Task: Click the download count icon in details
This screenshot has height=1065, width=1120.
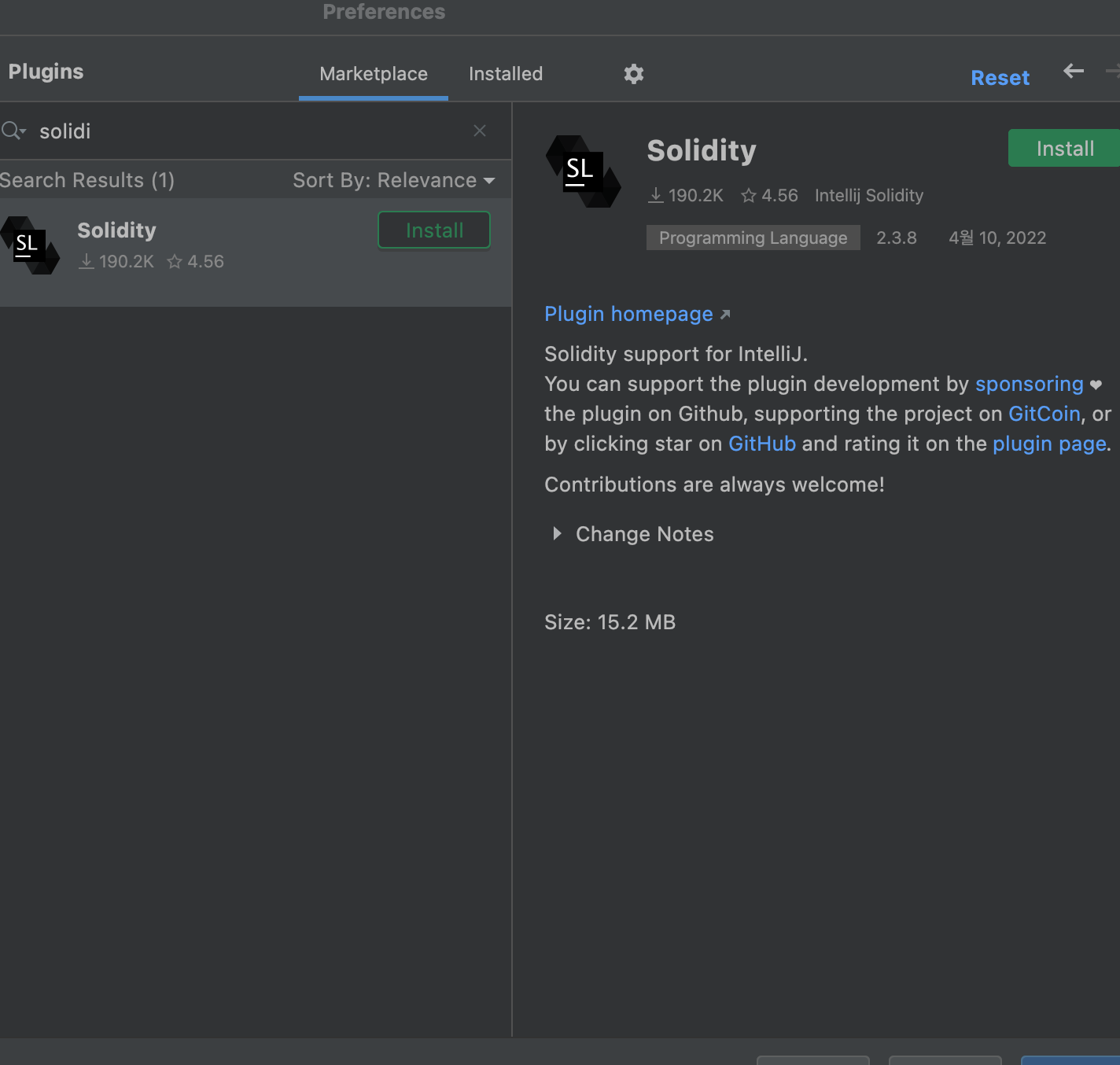Action: 656,195
